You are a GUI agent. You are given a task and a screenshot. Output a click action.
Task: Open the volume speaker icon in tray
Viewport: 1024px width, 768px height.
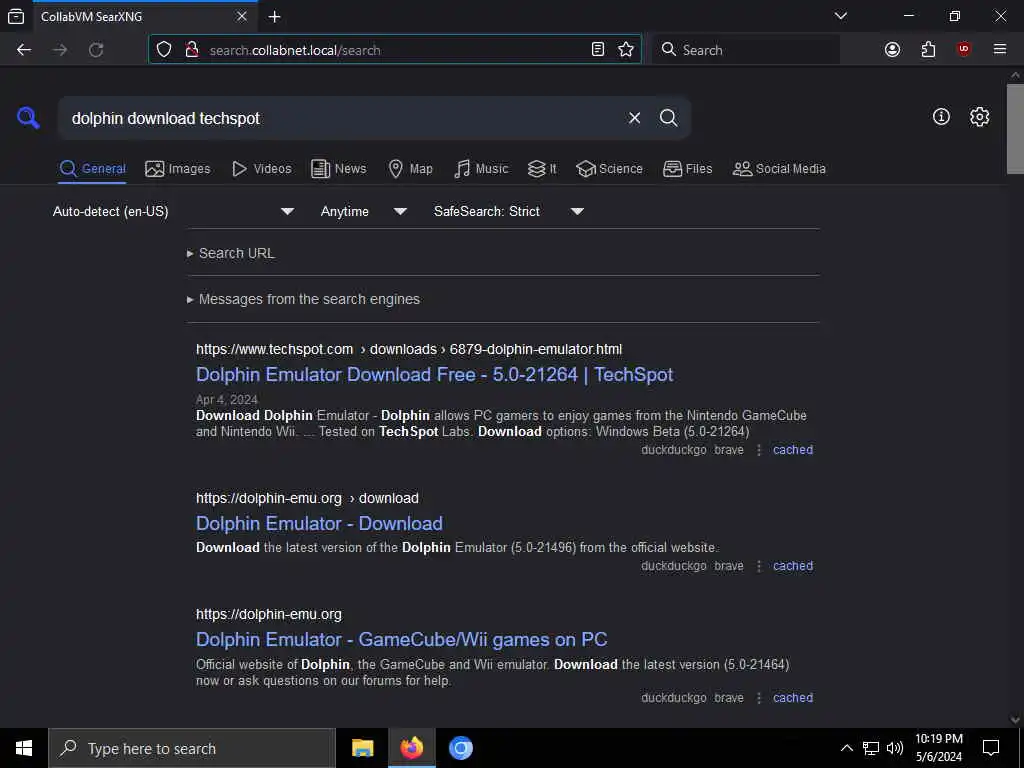(x=894, y=748)
